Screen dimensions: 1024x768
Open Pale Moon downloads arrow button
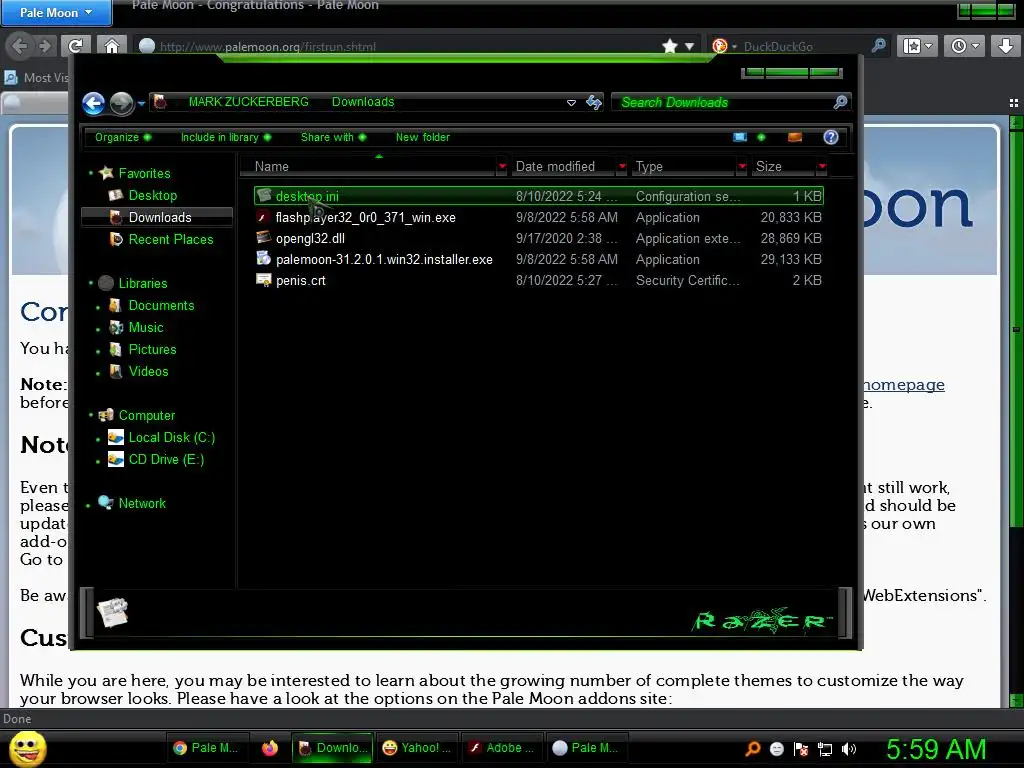[1006, 46]
